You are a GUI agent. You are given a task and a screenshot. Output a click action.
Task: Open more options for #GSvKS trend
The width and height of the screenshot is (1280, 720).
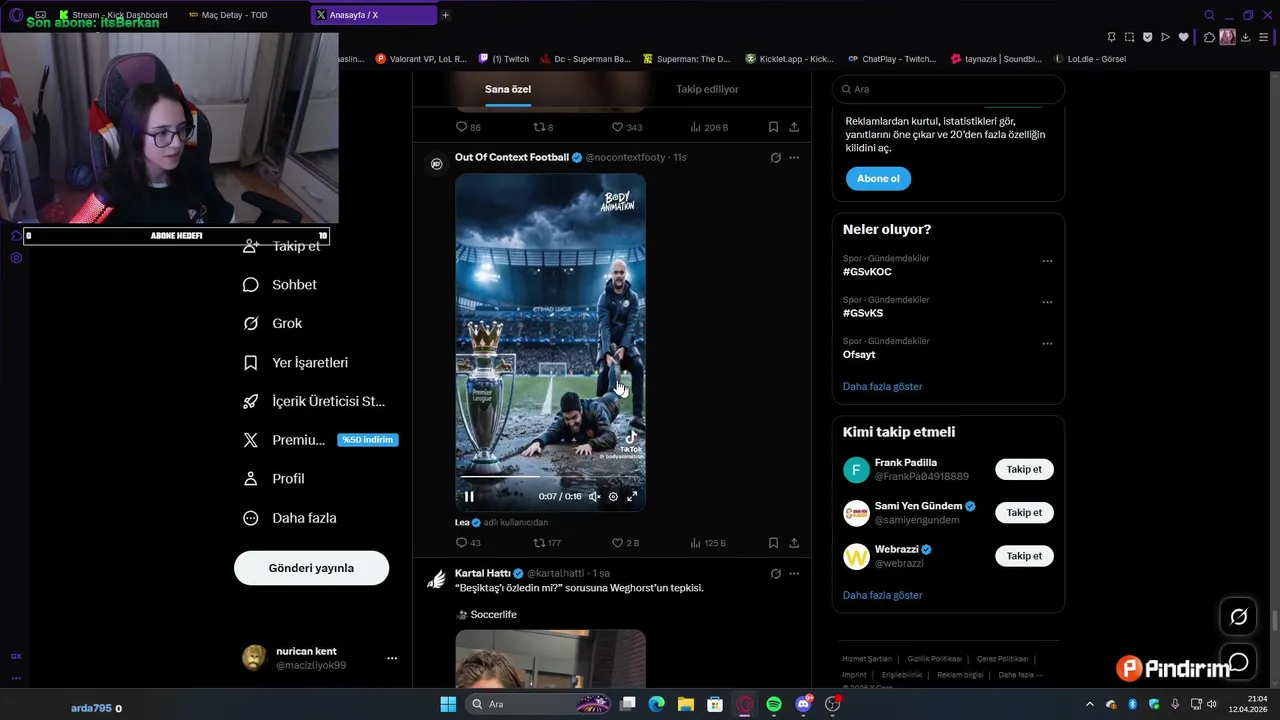[x=1047, y=302]
